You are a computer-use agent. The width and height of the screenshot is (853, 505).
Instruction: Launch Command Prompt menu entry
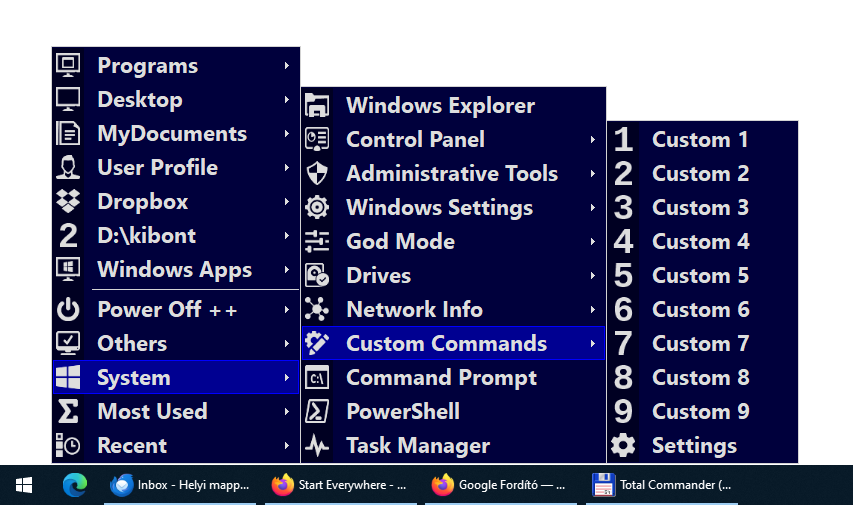441,378
